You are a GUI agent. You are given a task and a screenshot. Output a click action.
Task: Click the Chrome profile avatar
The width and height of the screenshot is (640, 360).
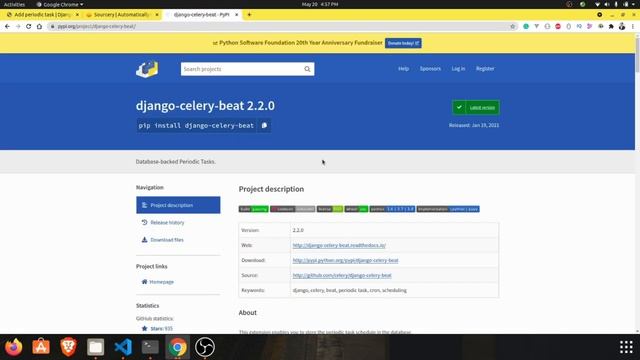(622, 26)
